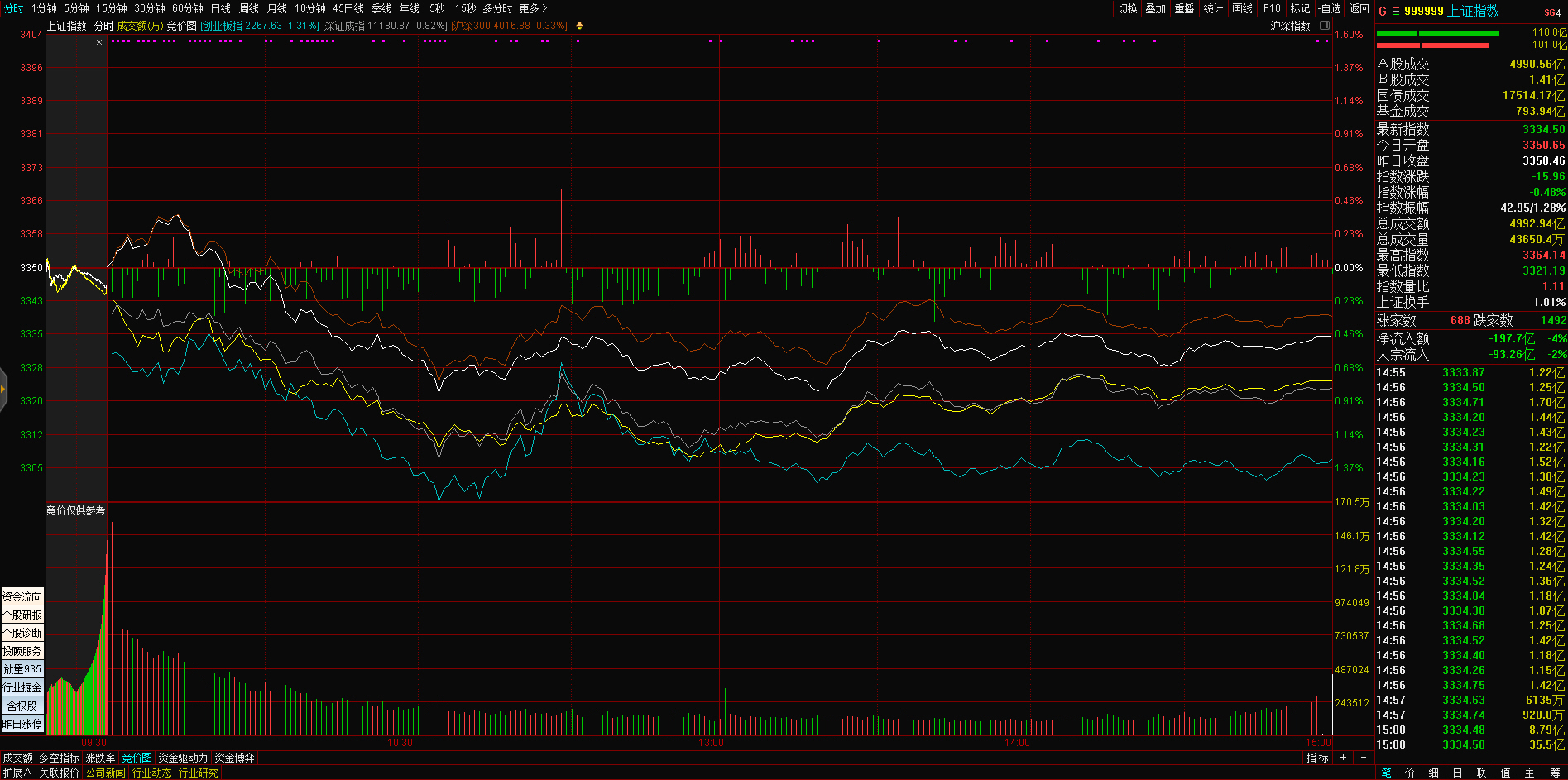Click the panel layout icon beside 沪深指数
The height and width of the screenshot is (780, 1568).
[x=1324, y=26]
